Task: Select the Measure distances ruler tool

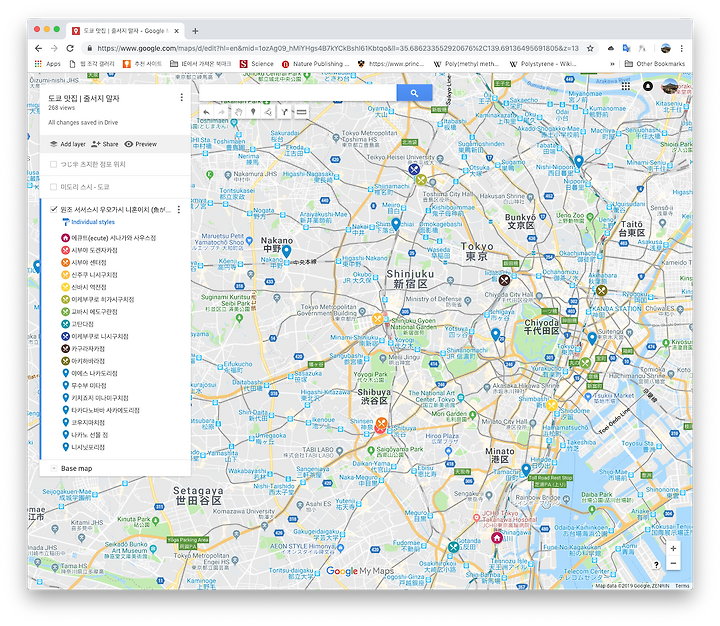Action: click(x=301, y=112)
